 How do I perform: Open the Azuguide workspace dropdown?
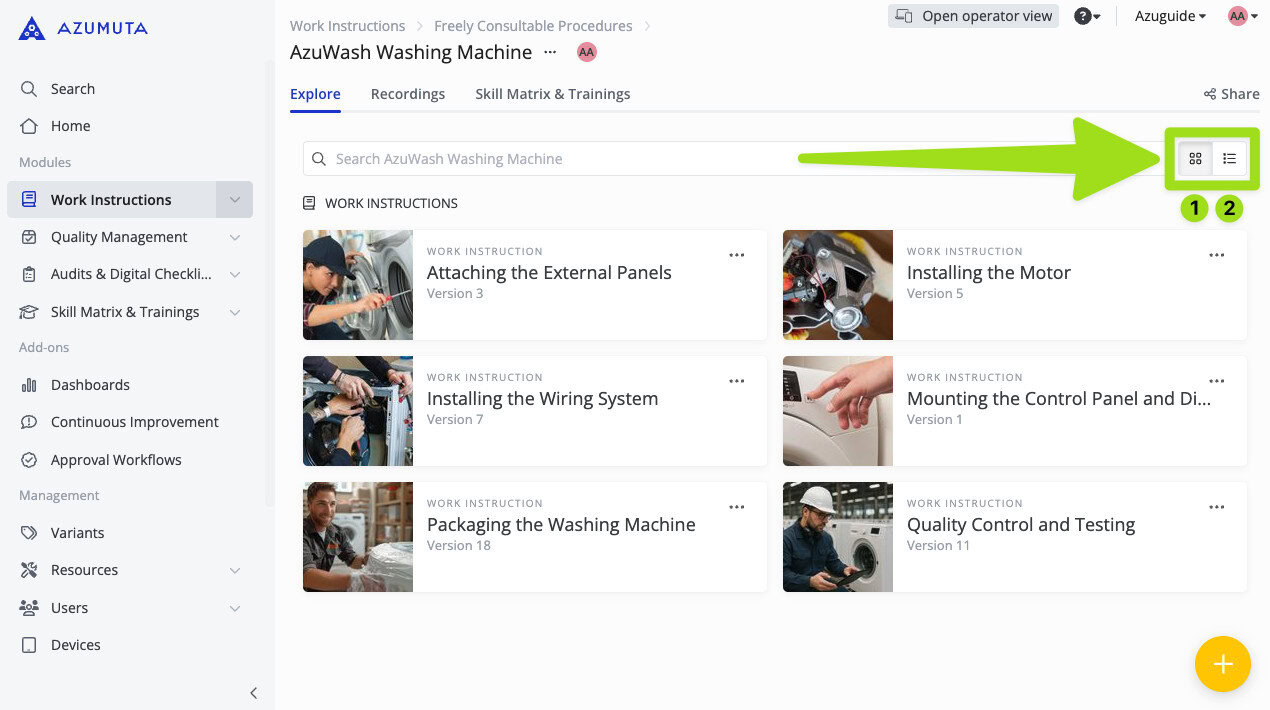pos(1170,16)
